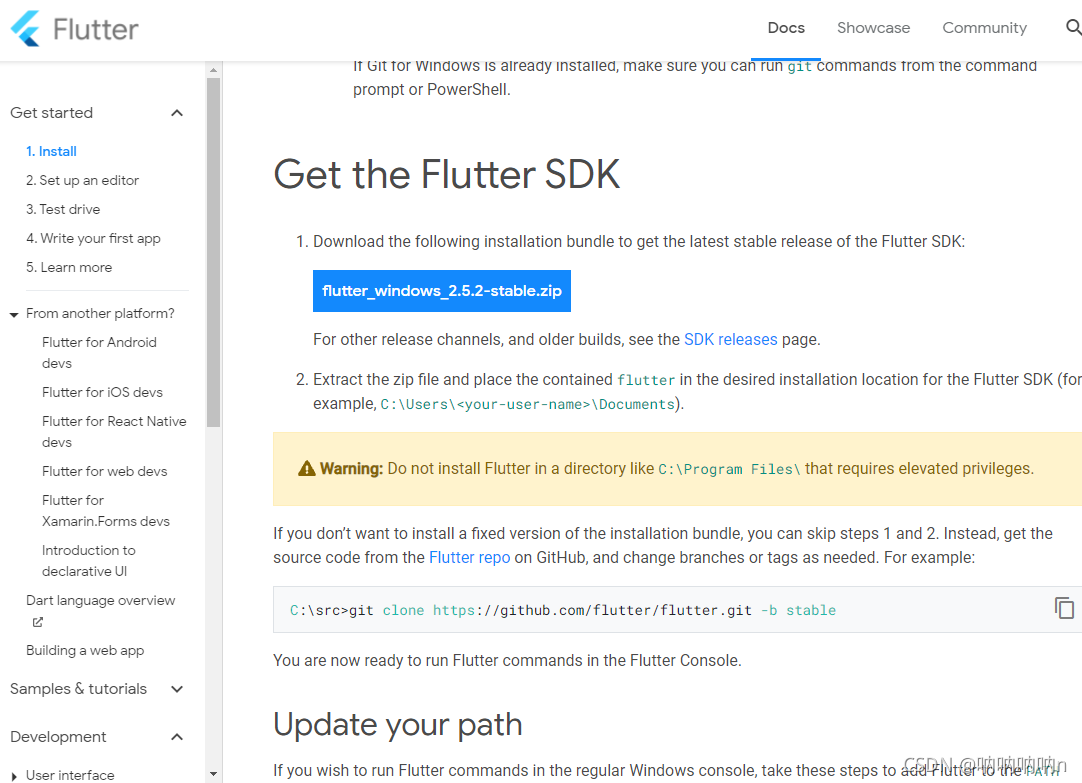The width and height of the screenshot is (1082, 783).
Task: Click the Flutter wordmark text
Action: tap(96, 30)
